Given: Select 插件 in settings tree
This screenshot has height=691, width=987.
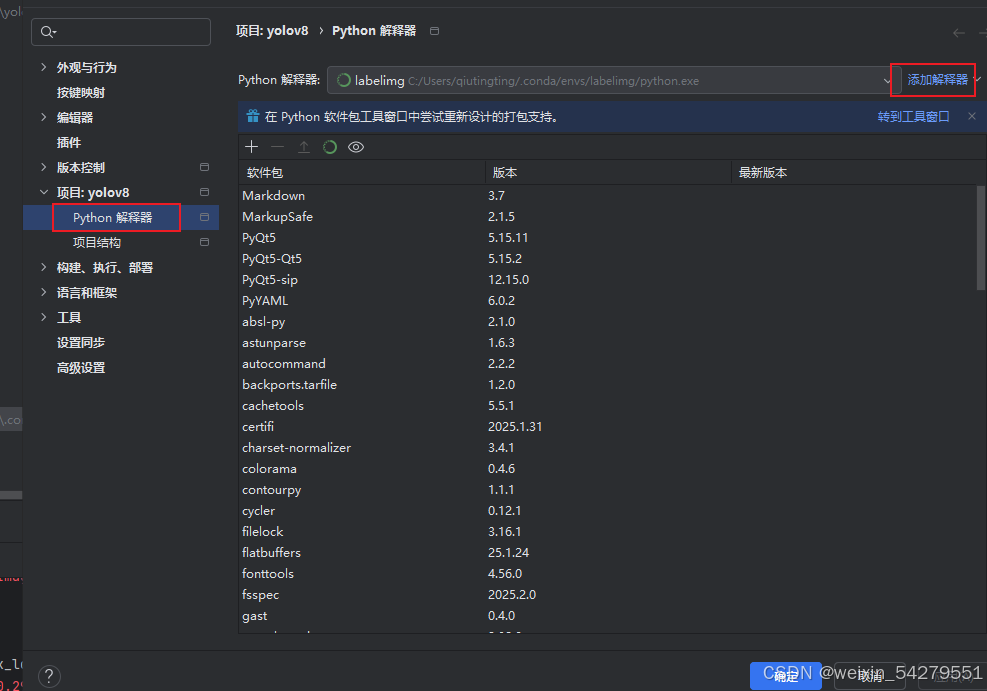Looking at the screenshot, I should 69,143.
